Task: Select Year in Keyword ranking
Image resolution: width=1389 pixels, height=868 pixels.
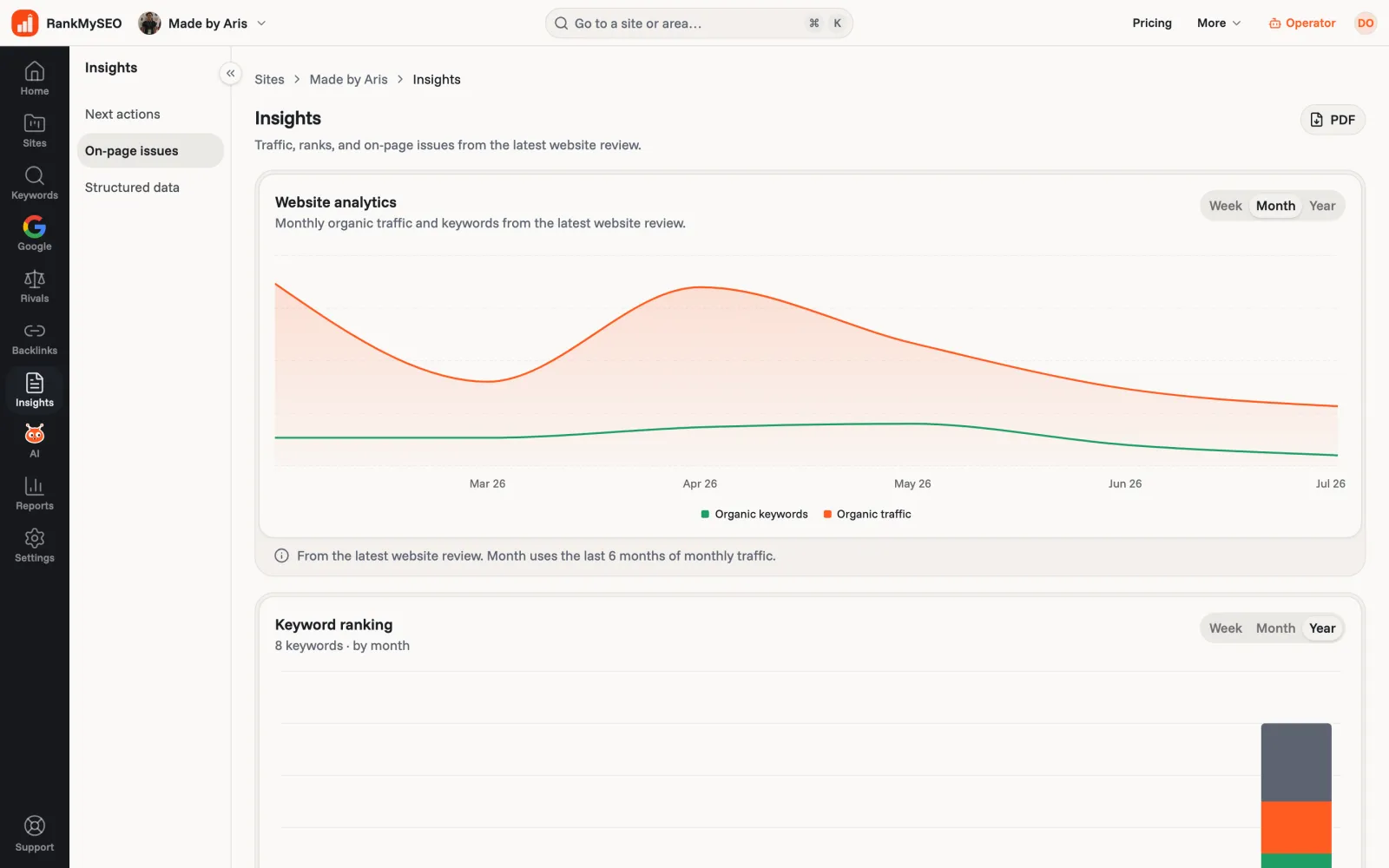Action: click(x=1322, y=628)
